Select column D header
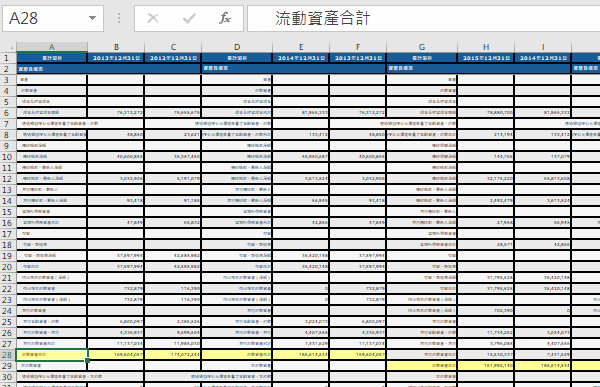The width and height of the screenshot is (600, 387). click(x=237, y=47)
